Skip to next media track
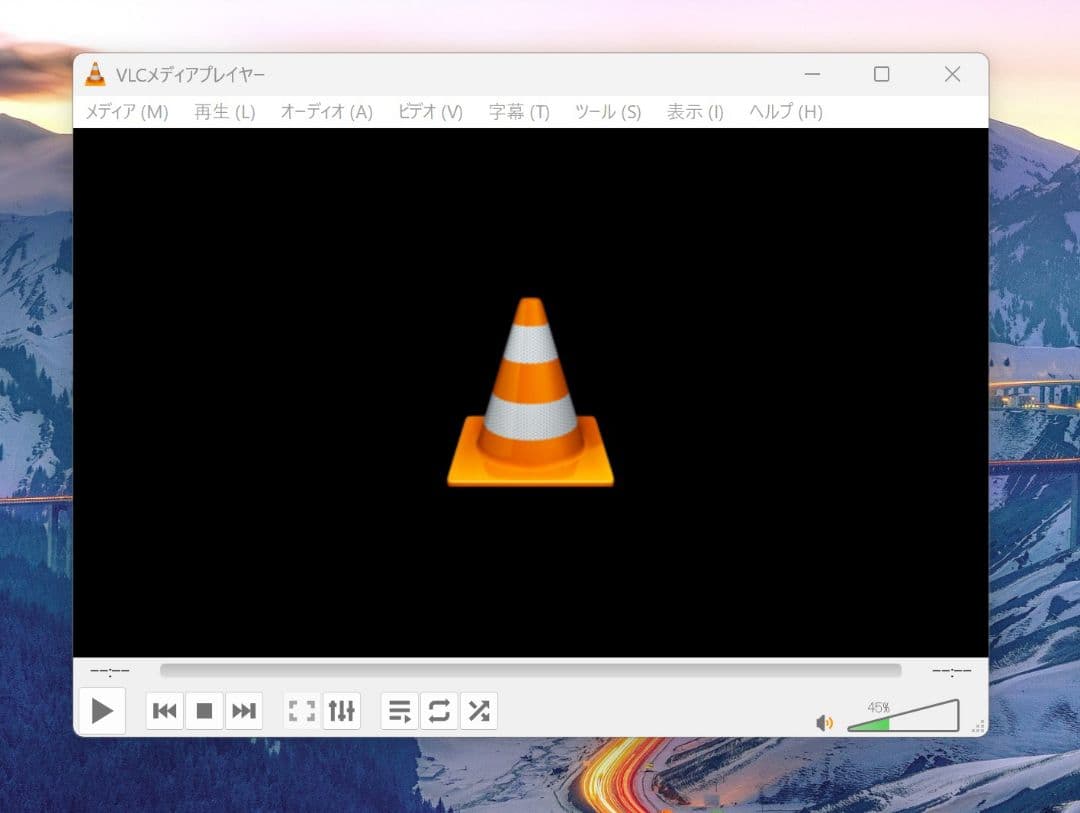 point(243,711)
